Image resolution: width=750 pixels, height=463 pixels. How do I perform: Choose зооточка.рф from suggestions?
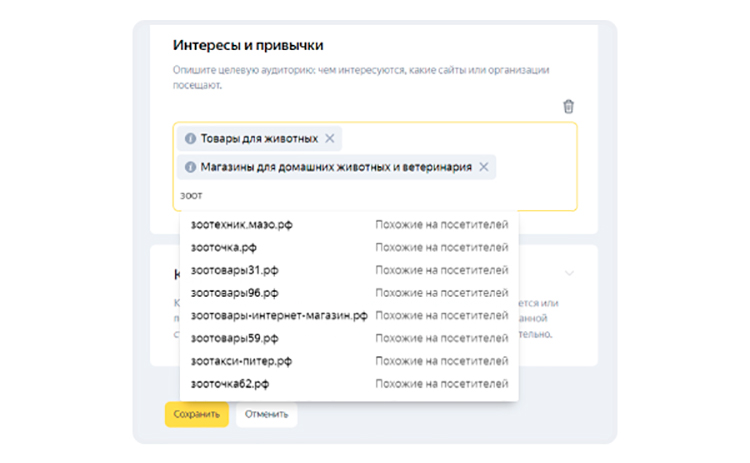pos(224,247)
